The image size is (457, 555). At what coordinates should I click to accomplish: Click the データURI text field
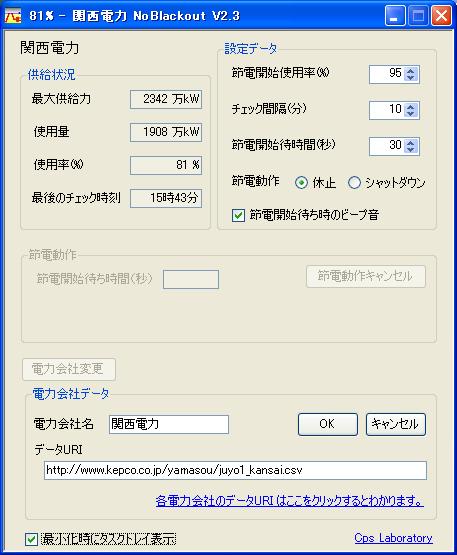point(235,470)
